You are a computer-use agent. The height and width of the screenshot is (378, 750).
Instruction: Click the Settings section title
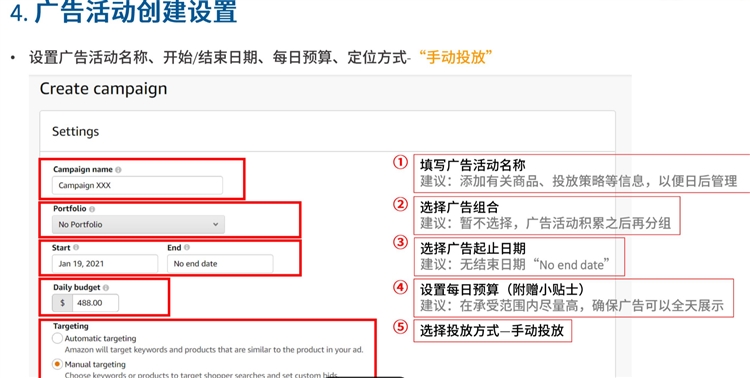point(76,132)
